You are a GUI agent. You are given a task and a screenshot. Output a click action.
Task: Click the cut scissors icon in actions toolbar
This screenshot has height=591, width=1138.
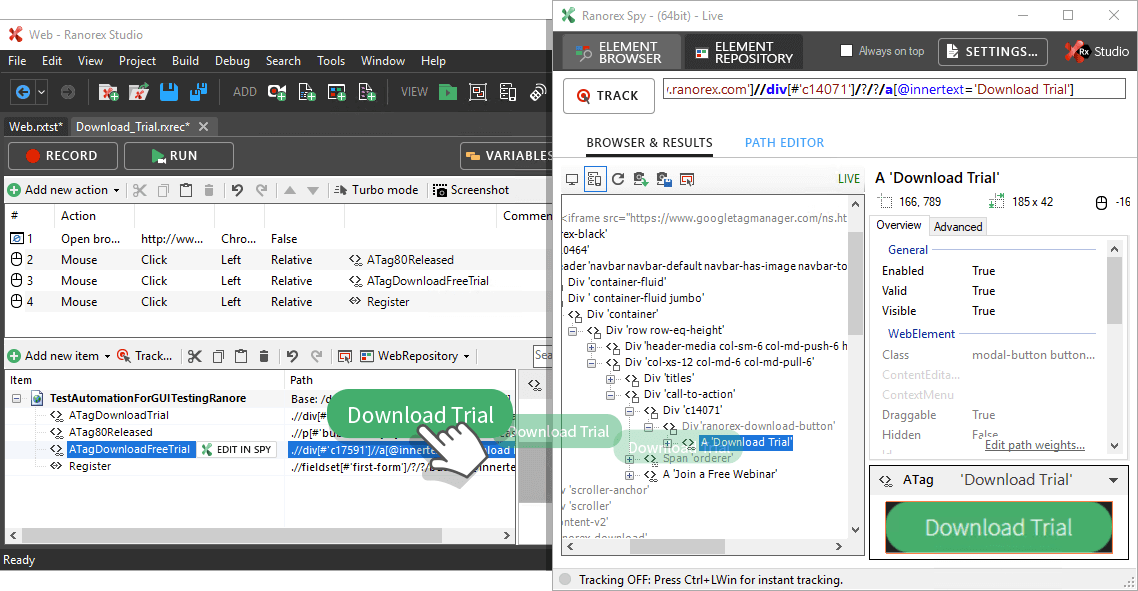click(139, 190)
